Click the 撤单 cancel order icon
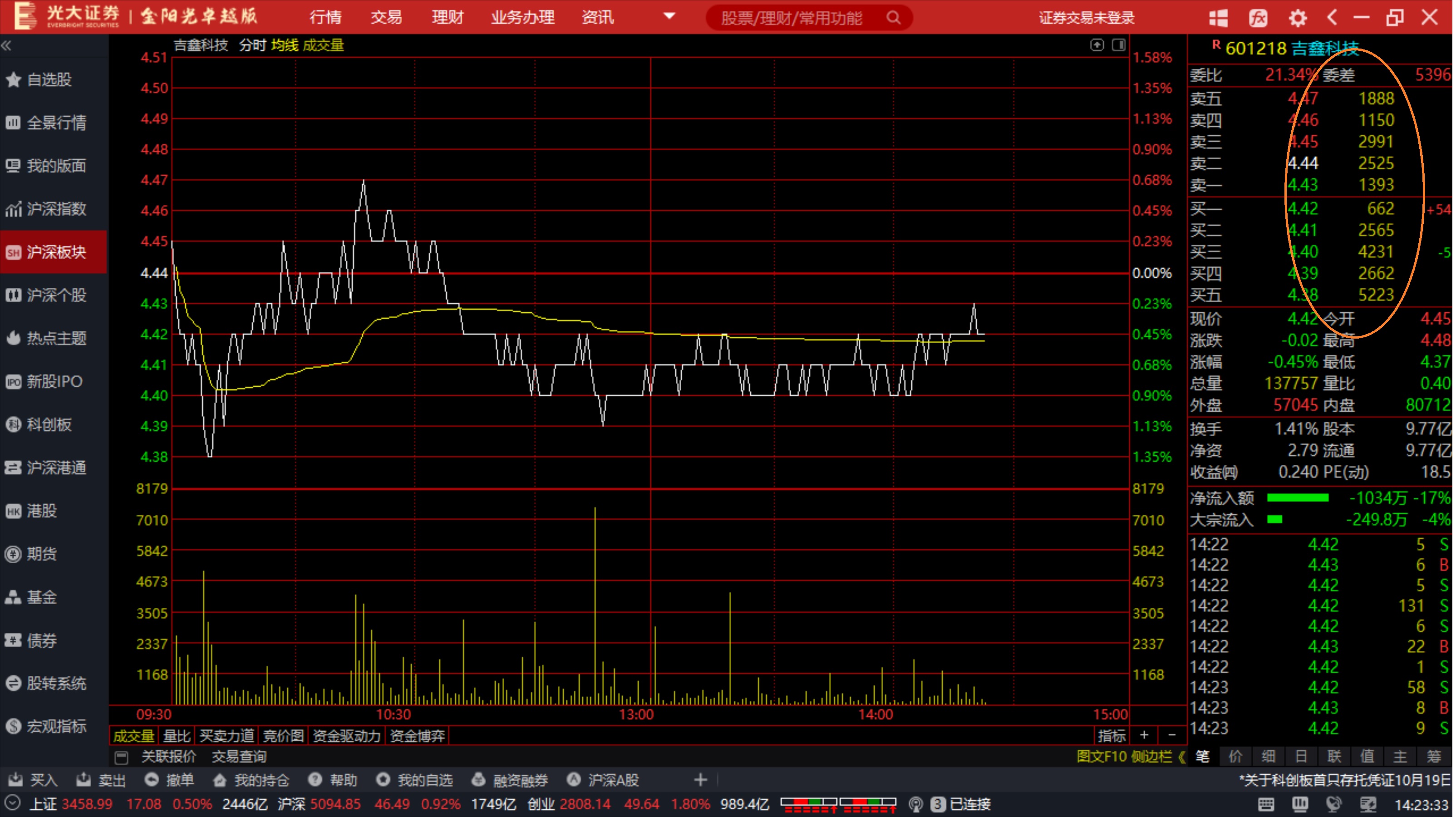The height and width of the screenshot is (817, 1456). point(152,780)
